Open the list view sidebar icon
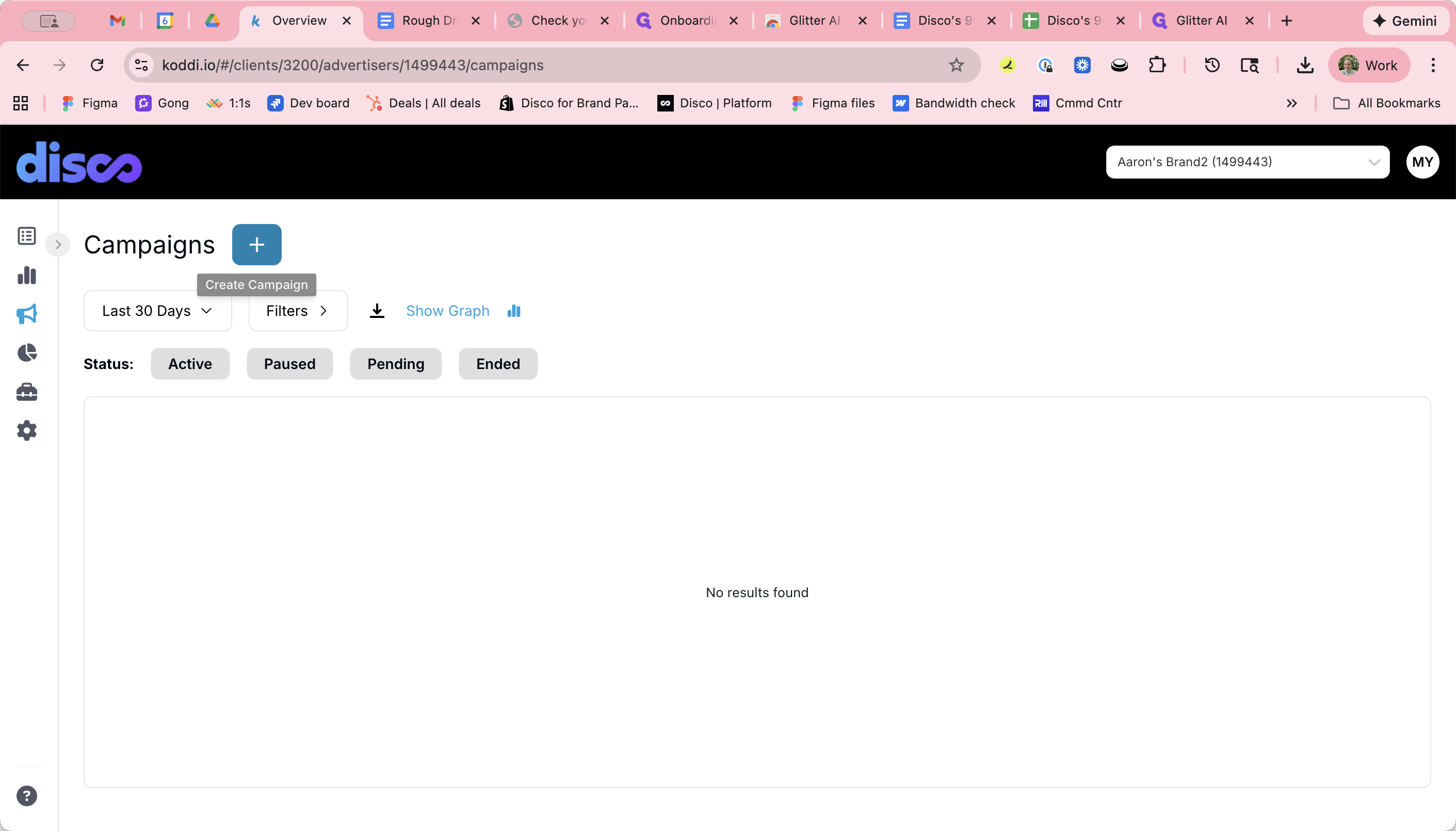 point(27,236)
